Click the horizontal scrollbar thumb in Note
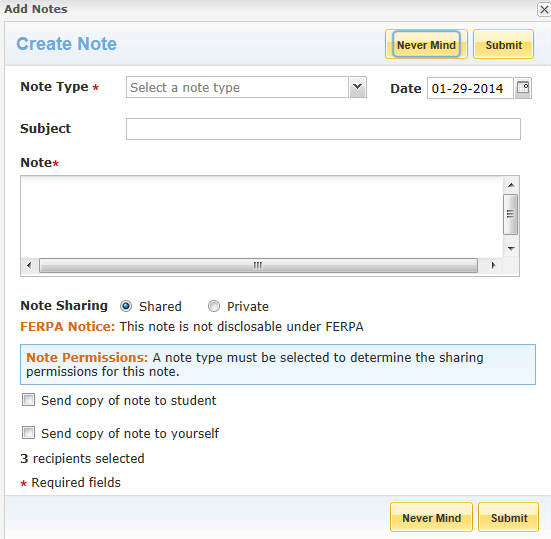 (258, 265)
